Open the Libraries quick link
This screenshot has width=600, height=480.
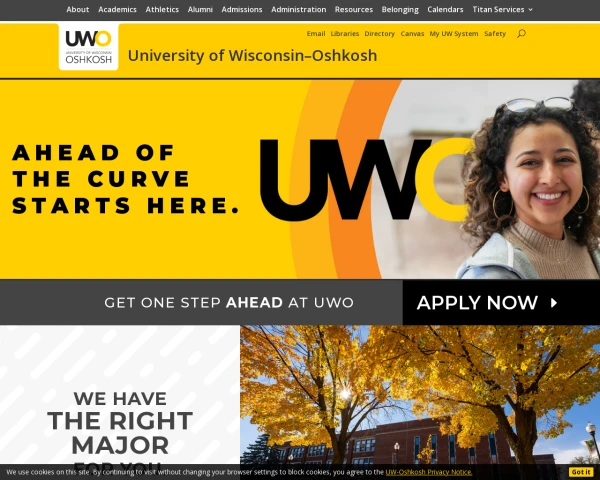coord(345,34)
